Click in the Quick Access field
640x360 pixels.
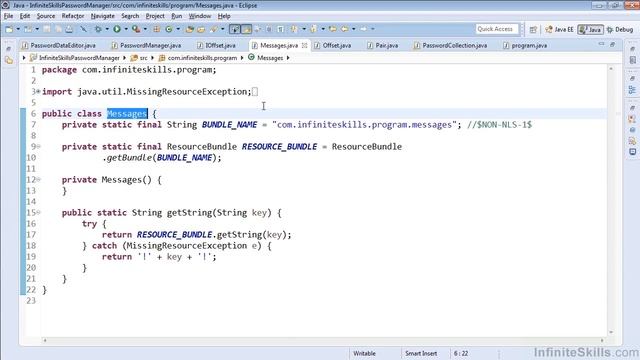(497, 29)
